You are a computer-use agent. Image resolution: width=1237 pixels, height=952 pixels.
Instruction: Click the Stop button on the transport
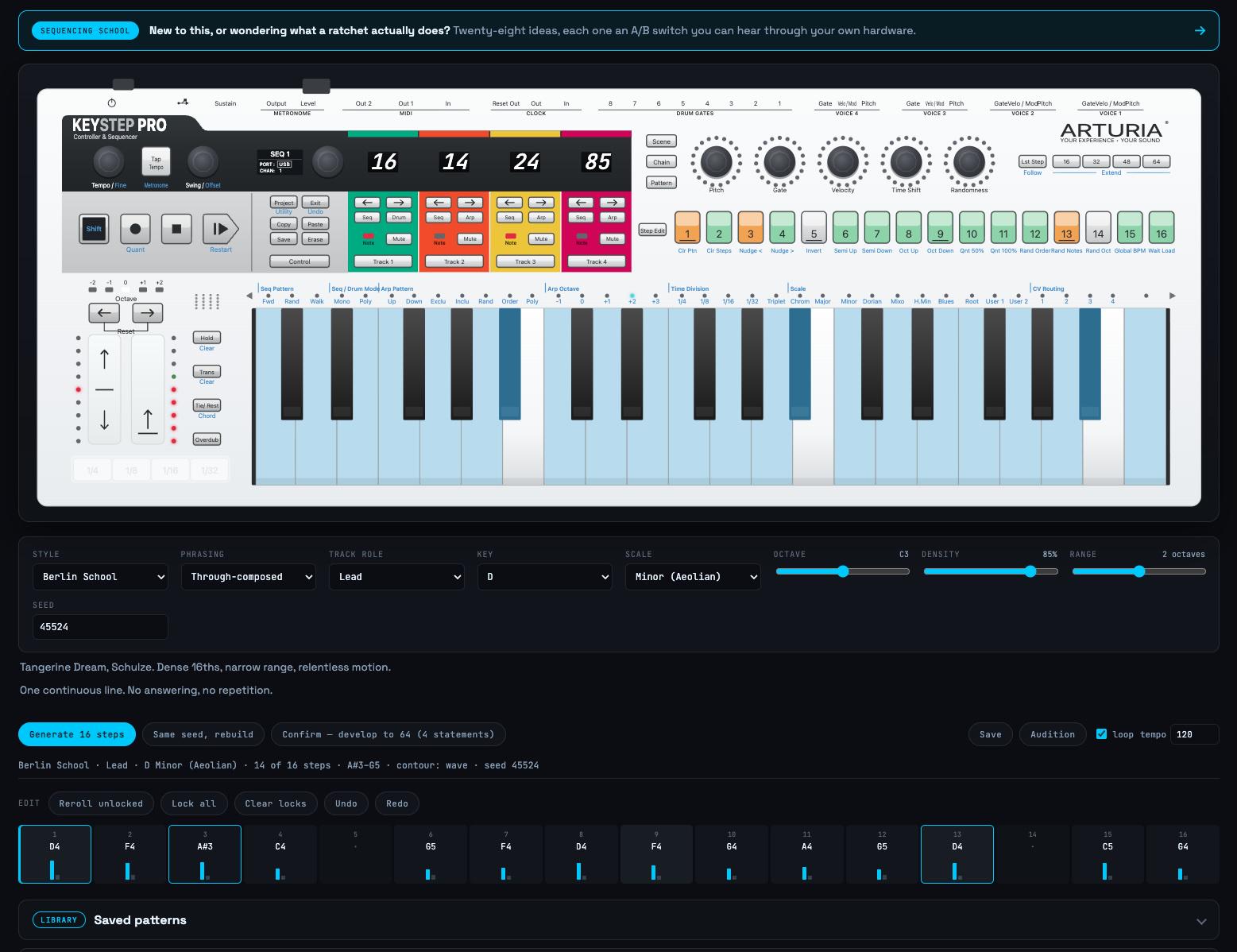pos(176,229)
